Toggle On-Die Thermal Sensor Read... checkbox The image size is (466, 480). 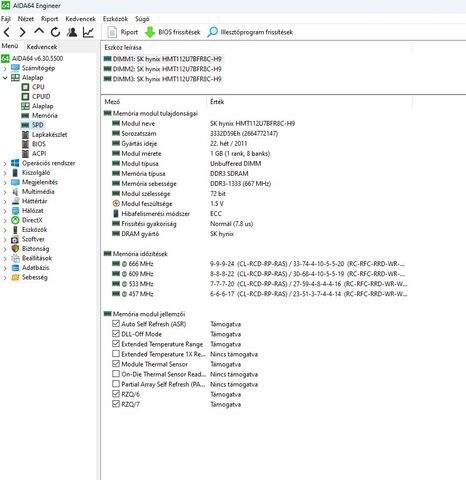pyautogui.click(x=116, y=374)
